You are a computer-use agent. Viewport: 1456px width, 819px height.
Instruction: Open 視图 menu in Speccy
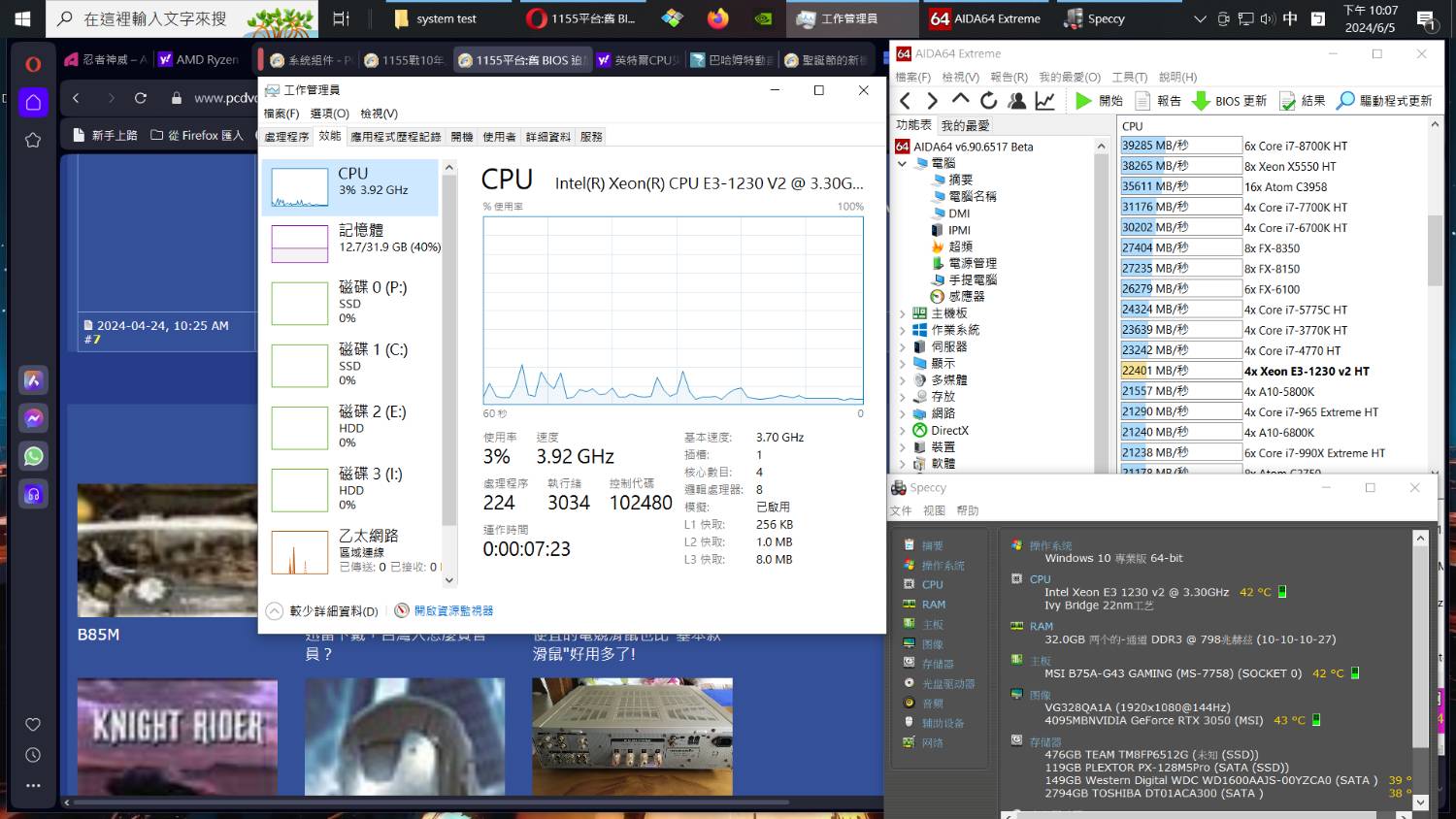(935, 510)
